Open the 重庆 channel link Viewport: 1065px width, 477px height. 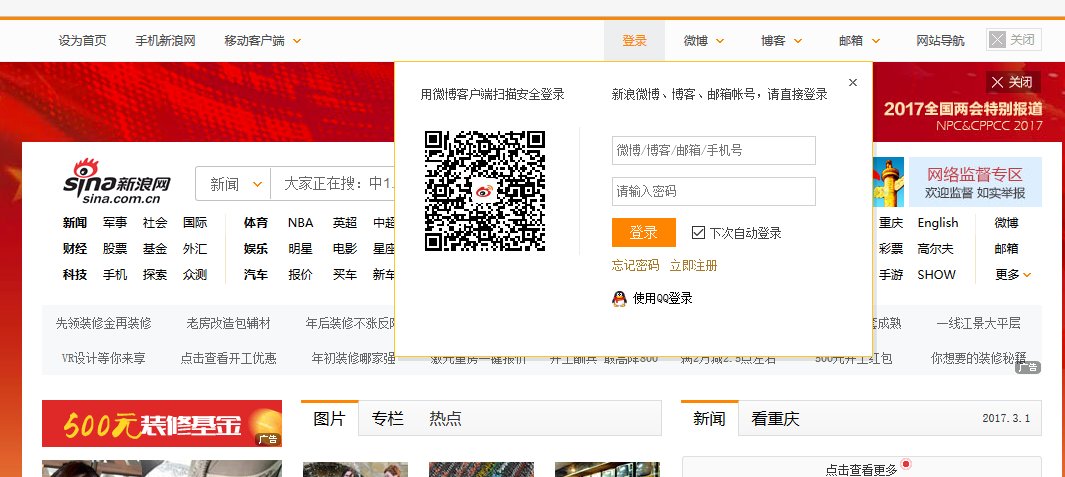891,222
